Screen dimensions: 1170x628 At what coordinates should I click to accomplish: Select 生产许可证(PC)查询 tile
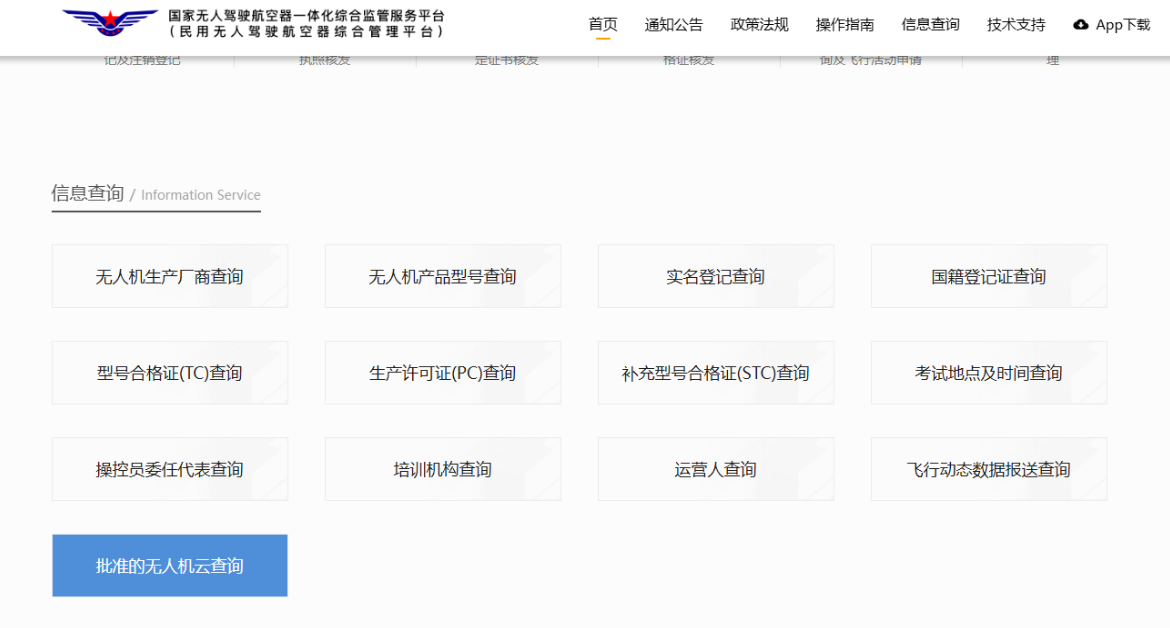click(442, 373)
